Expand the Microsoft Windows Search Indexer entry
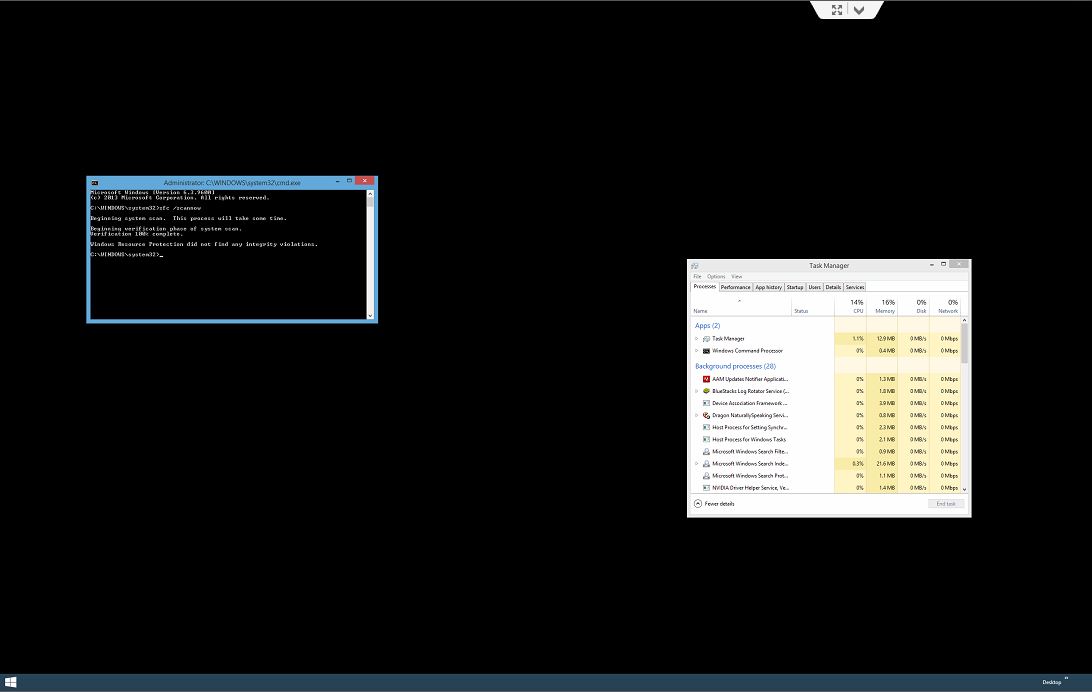This screenshot has width=1092, height=692. coord(697,464)
